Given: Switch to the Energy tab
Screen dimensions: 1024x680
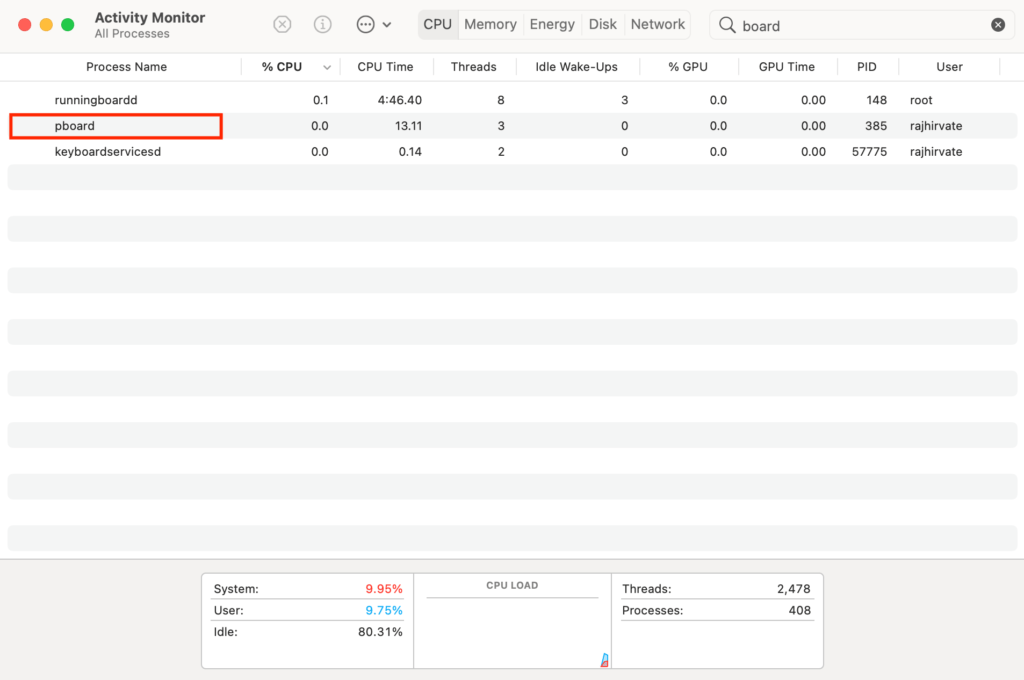Looking at the screenshot, I should pos(552,24).
